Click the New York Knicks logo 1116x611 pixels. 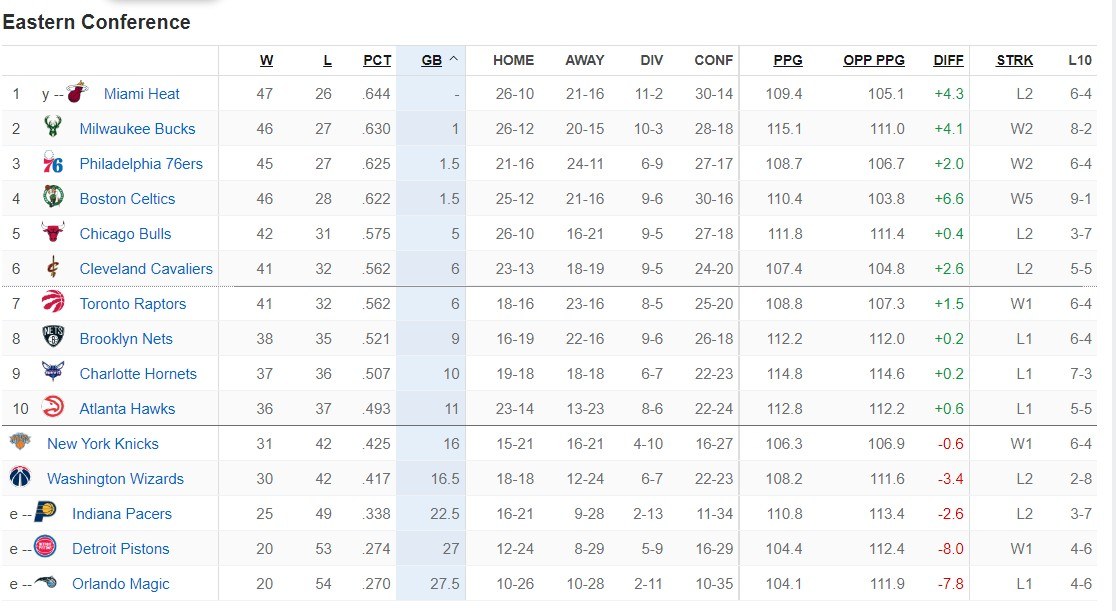[x=20, y=443]
